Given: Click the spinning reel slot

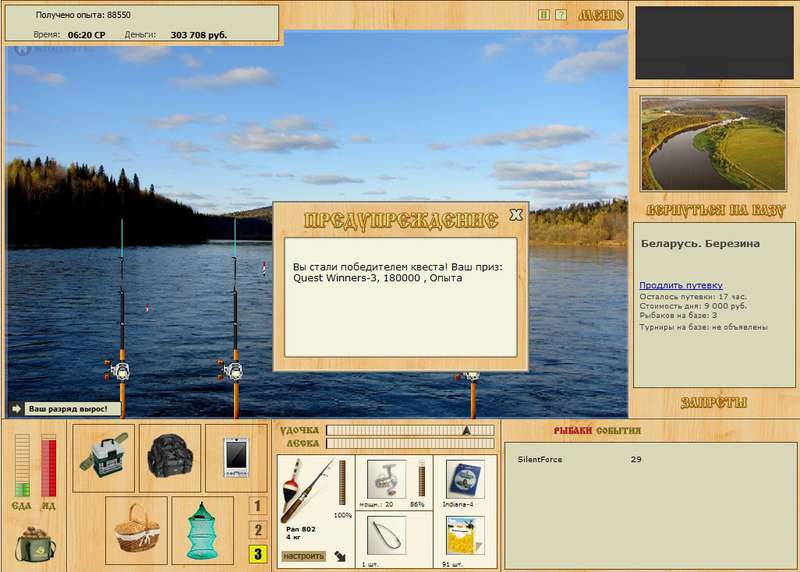Looking at the screenshot, I should pos(386,479).
